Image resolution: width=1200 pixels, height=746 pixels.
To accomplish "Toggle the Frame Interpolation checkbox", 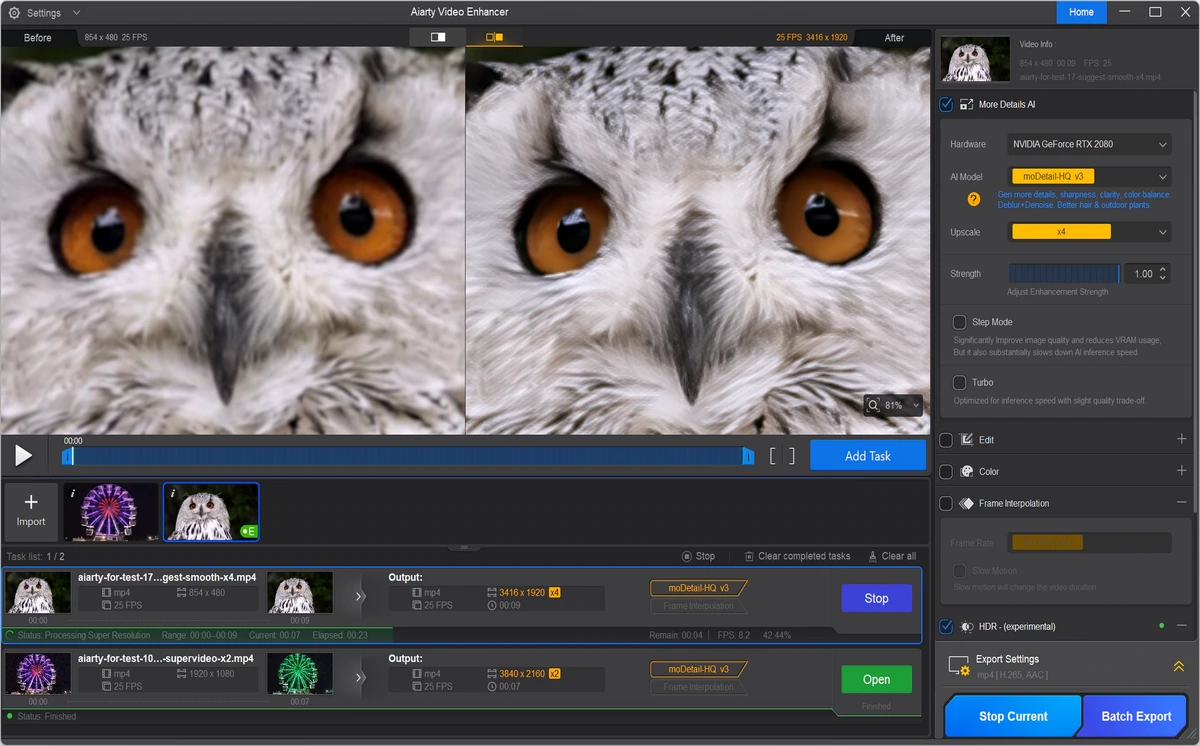I will point(946,503).
